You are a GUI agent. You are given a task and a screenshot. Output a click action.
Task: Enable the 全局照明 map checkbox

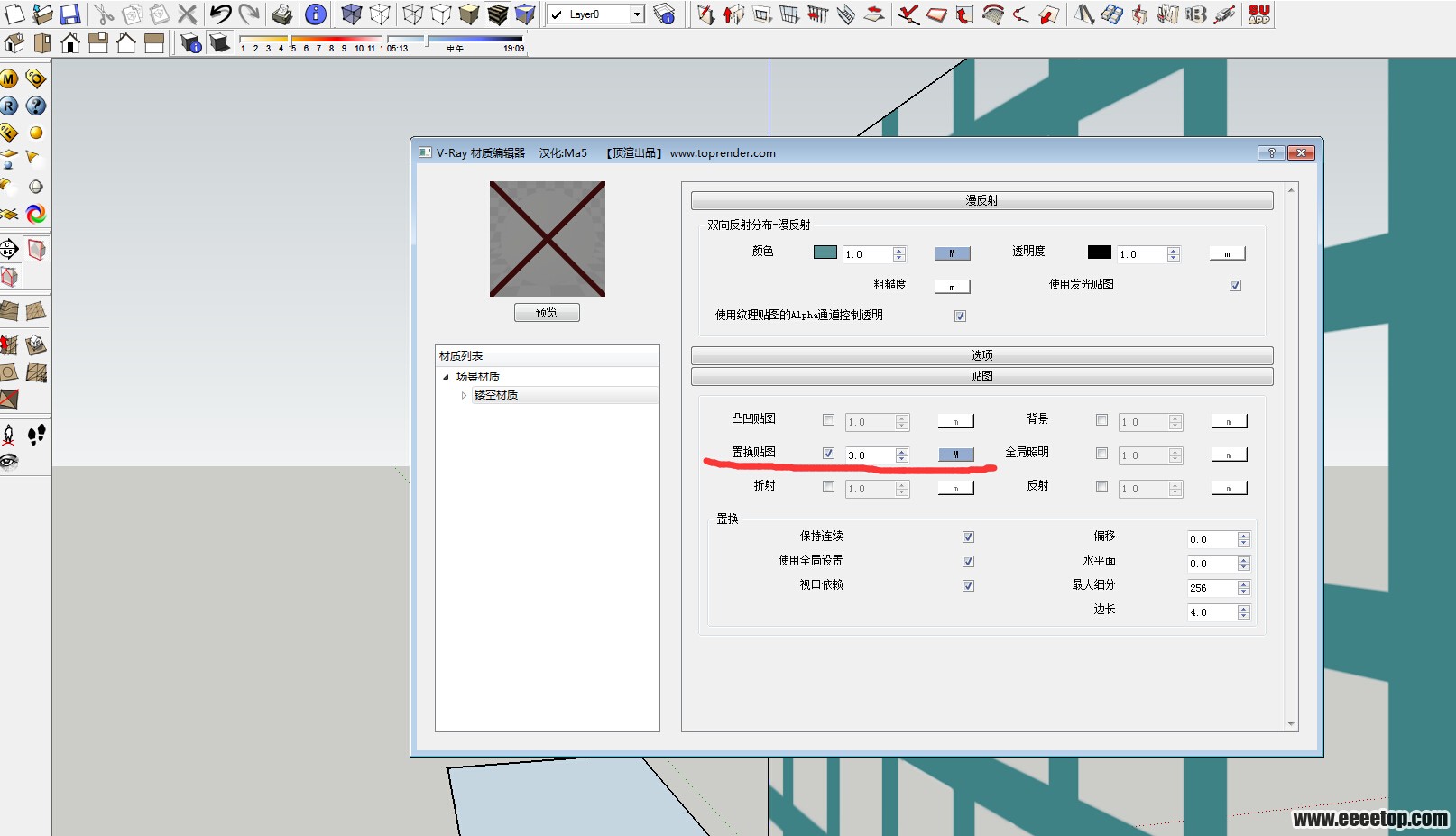pyautogui.click(x=1101, y=453)
